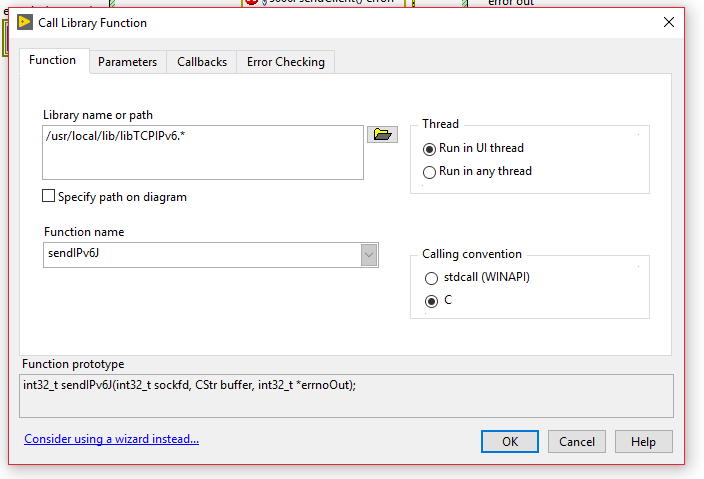Viewport: 704px width, 479px height.
Task: Close the Call Library Function dialog
Action: (x=668, y=22)
